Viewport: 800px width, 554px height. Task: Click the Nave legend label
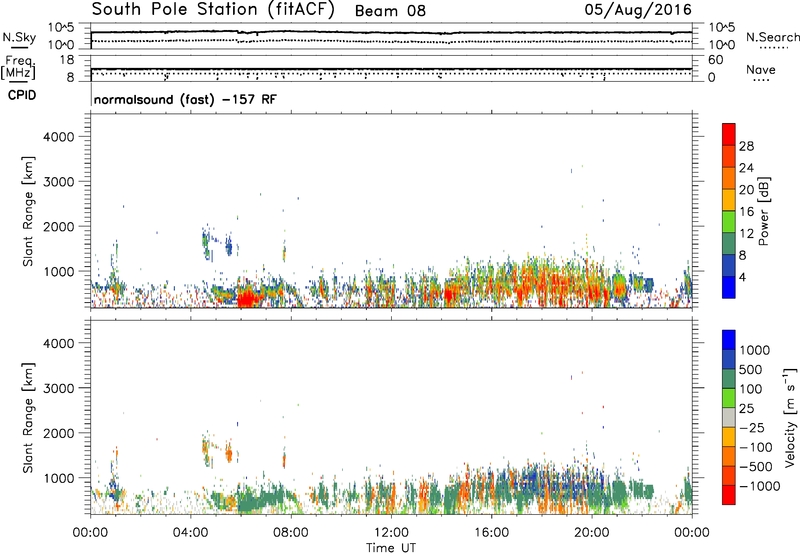(761, 69)
